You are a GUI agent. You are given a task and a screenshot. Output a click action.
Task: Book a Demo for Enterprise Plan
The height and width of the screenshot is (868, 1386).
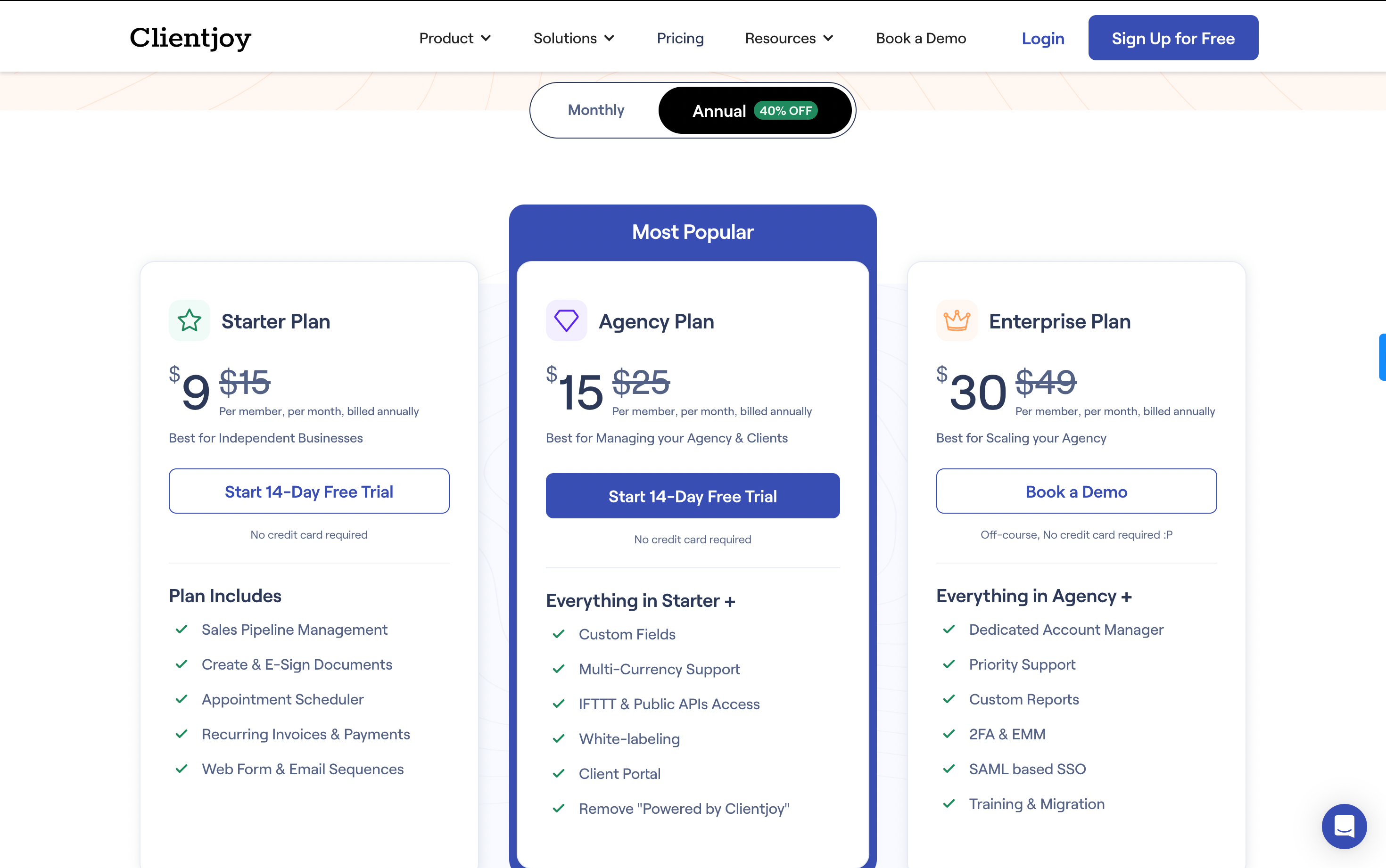coord(1076,491)
